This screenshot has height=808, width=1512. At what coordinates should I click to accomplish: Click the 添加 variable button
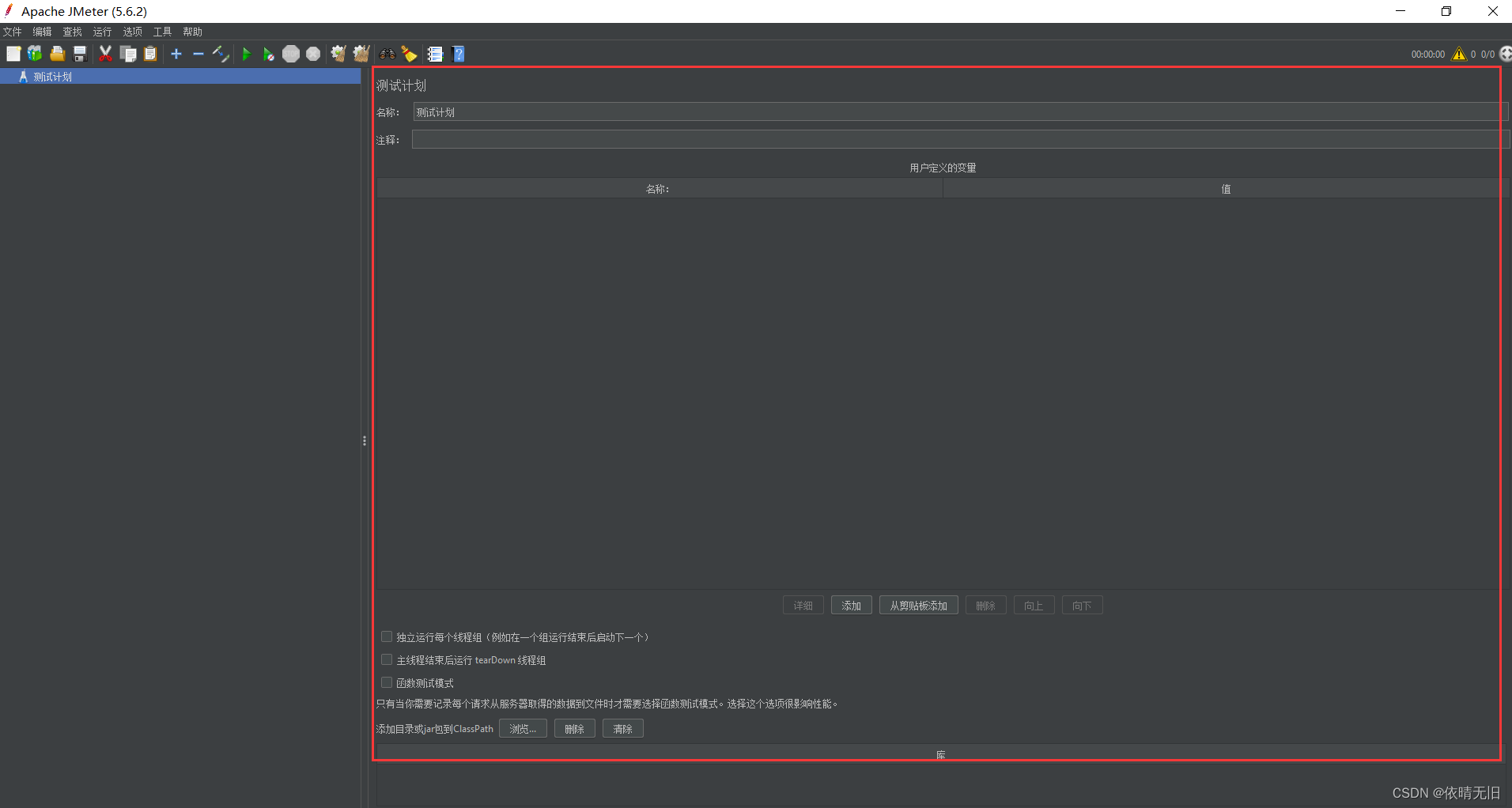click(852, 606)
